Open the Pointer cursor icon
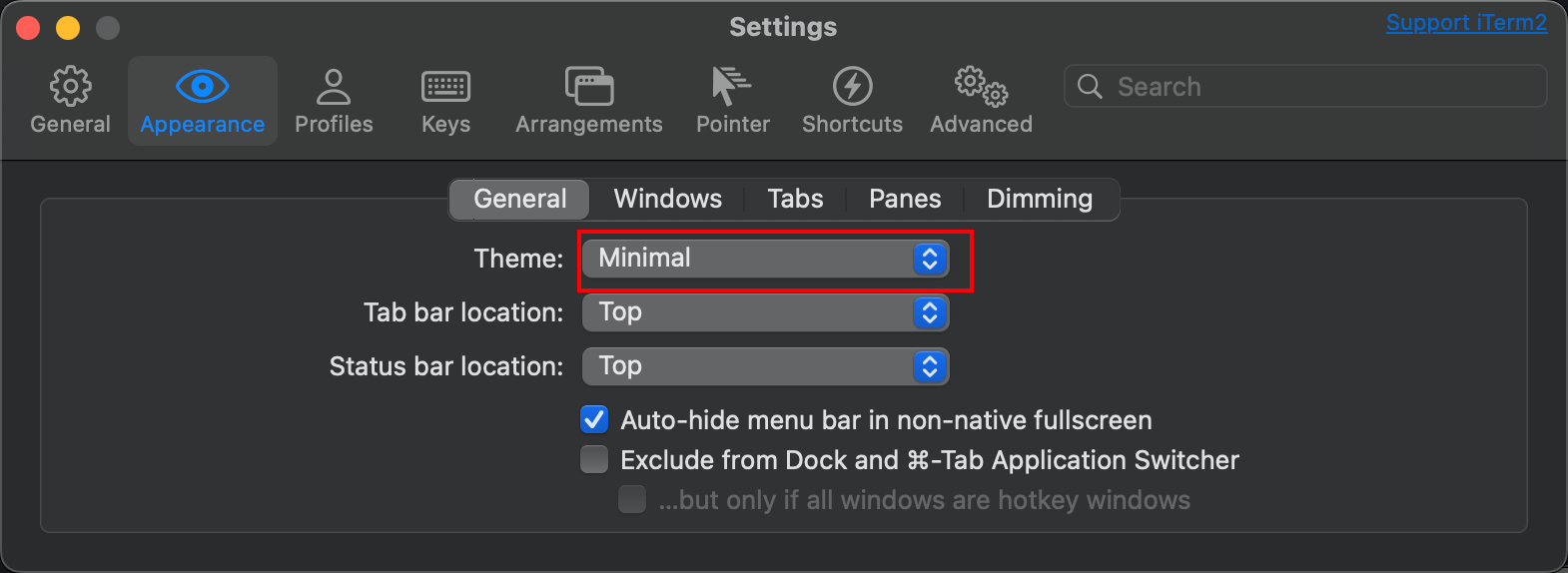Screen dimensions: 1568x573 (x=732, y=87)
